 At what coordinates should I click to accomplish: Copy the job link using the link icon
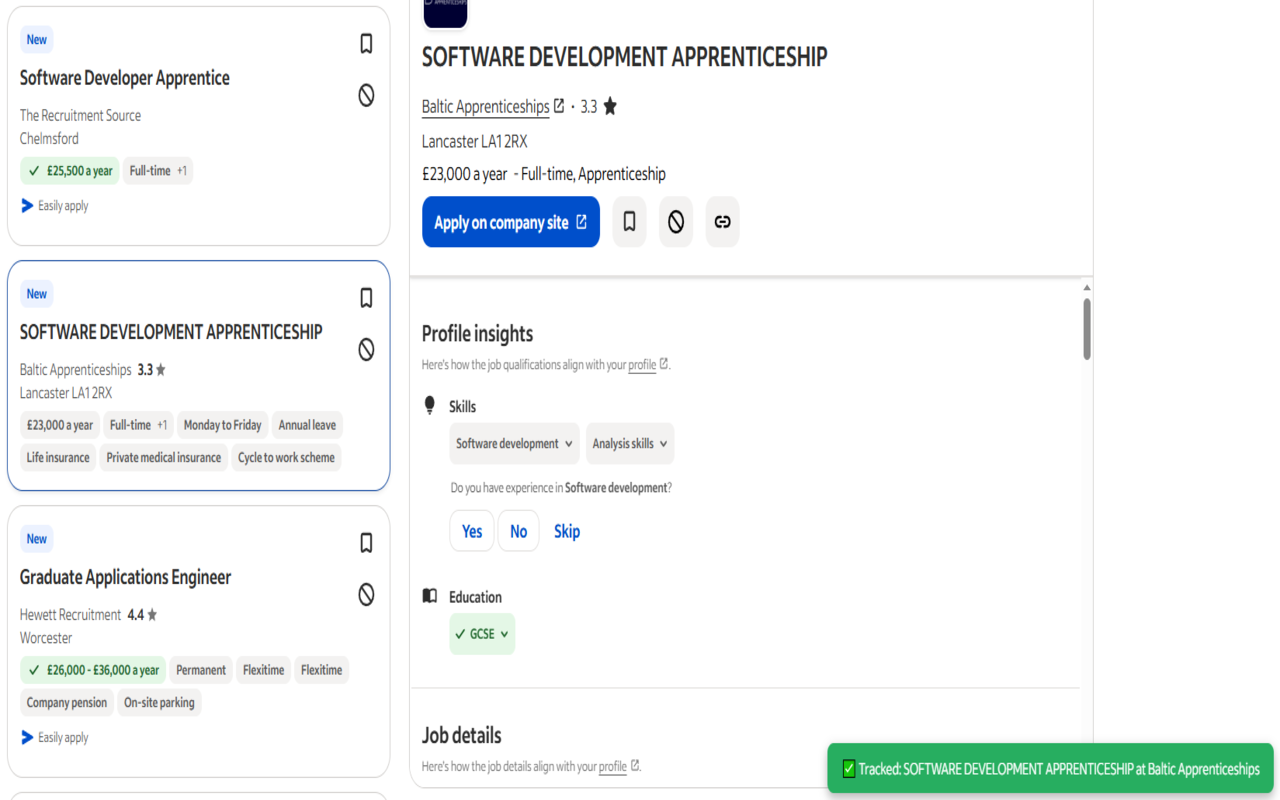click(x=722, y=221)
